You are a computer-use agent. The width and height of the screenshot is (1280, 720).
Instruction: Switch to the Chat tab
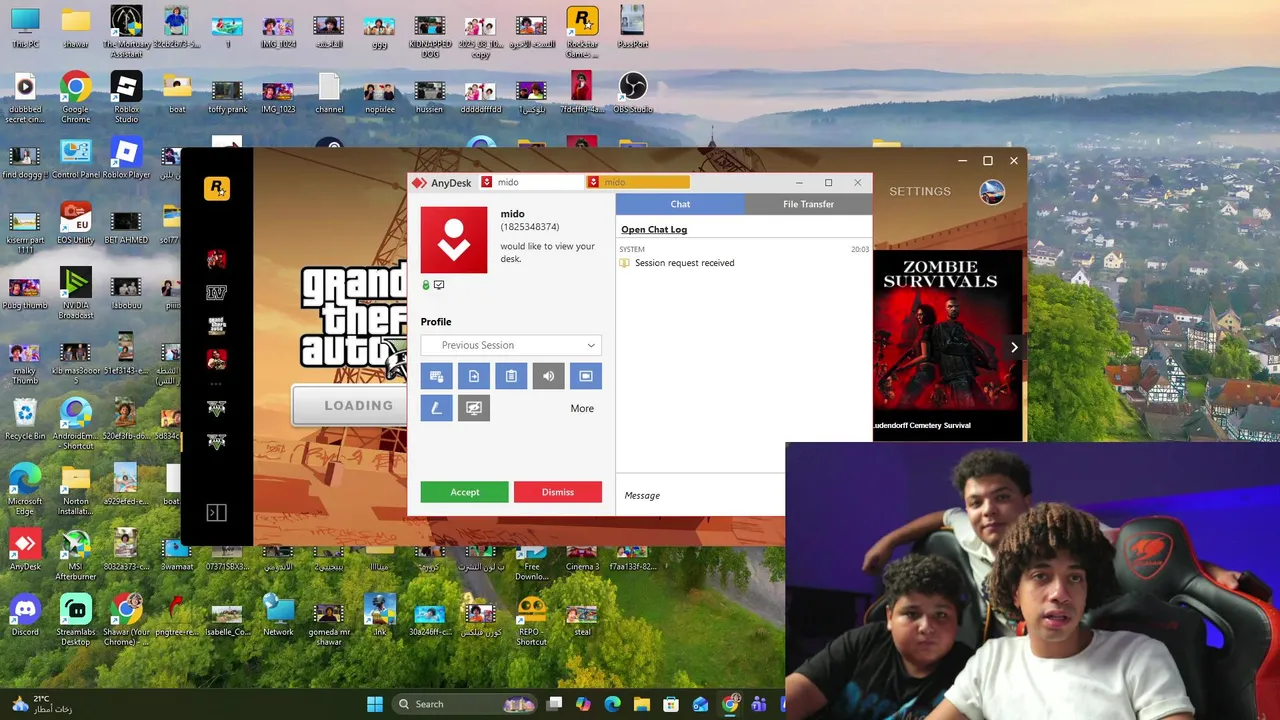[680, 204]
